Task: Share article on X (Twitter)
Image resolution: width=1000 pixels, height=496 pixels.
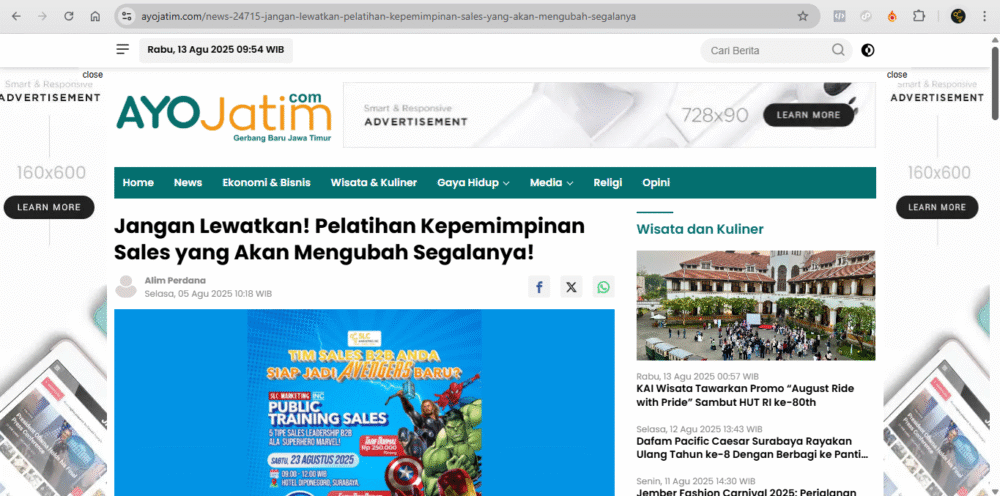Action: click(571, 287)
